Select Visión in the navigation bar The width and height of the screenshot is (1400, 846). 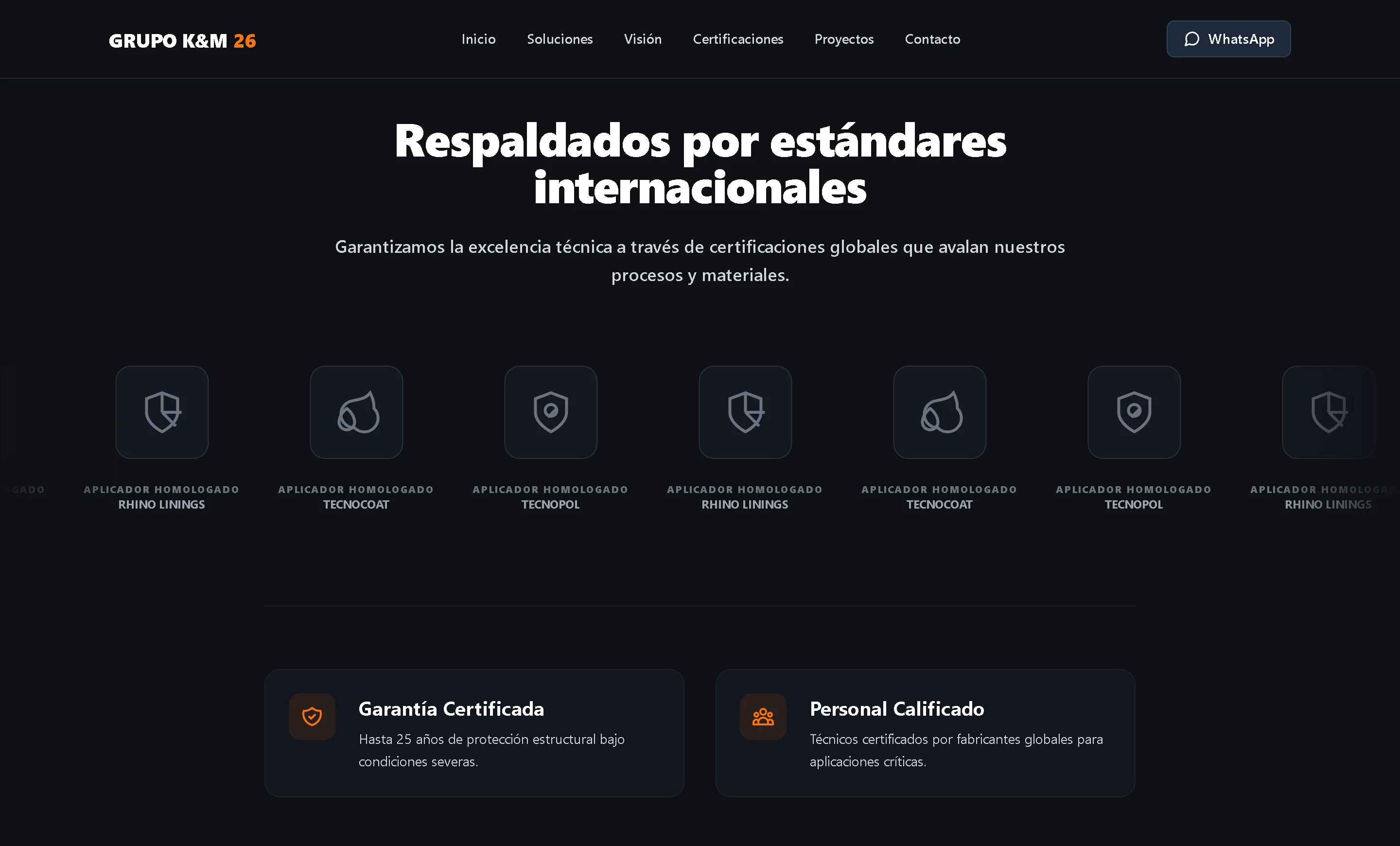click(643, 39)
